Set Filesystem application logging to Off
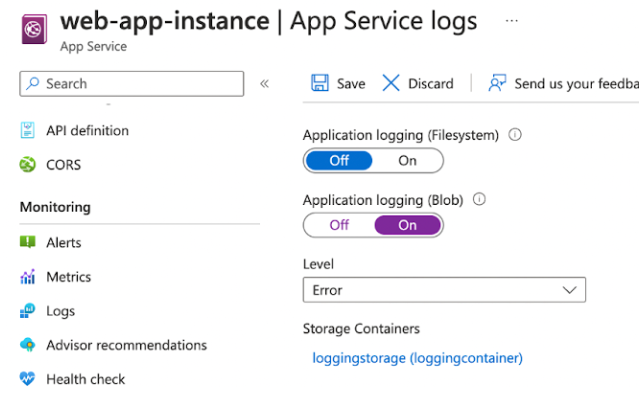 (339, 160)
